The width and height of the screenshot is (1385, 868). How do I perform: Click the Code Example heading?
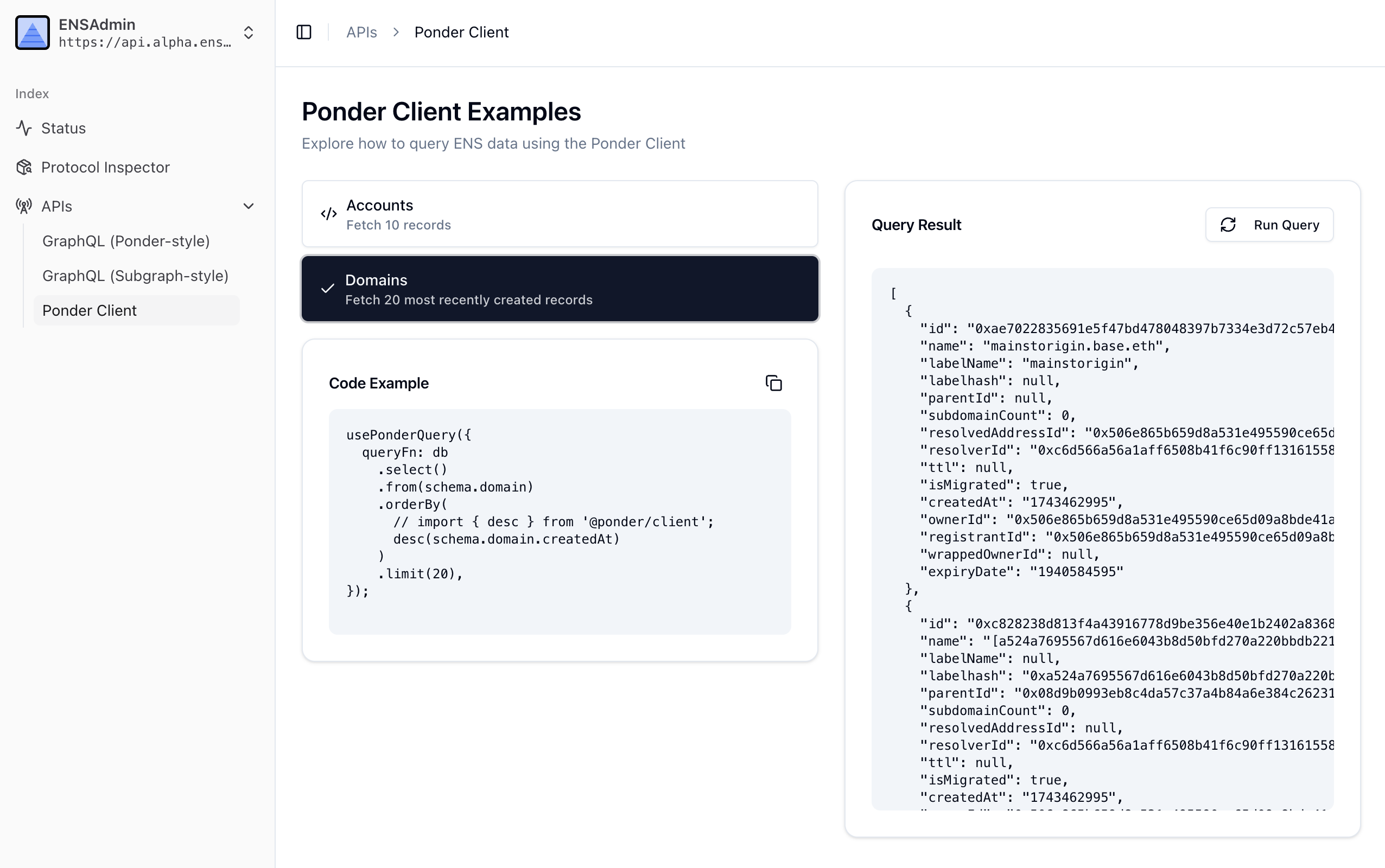pyautogui.click(x=378, y=383)
